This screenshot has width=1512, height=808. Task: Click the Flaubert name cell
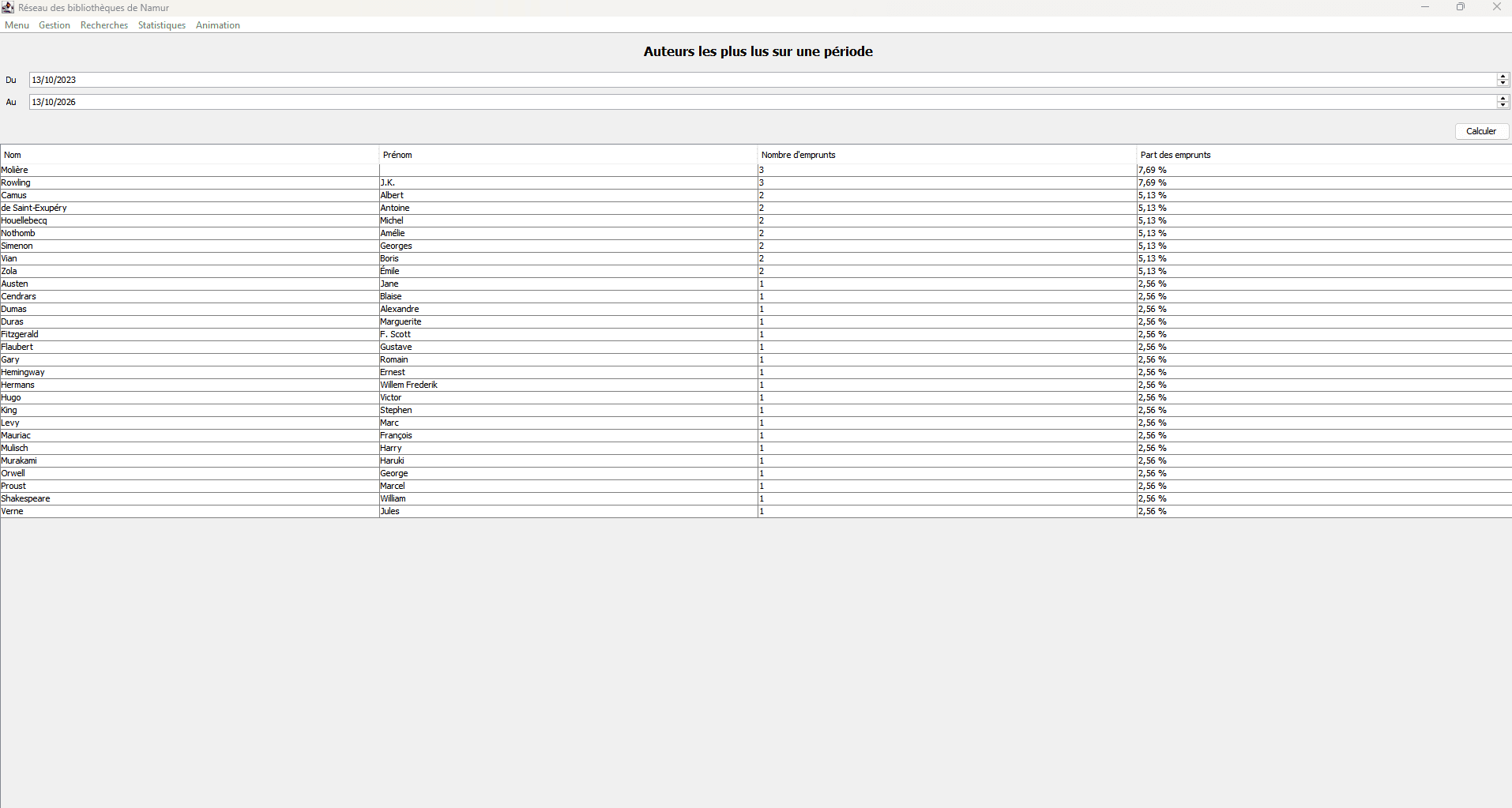[190, 347]
